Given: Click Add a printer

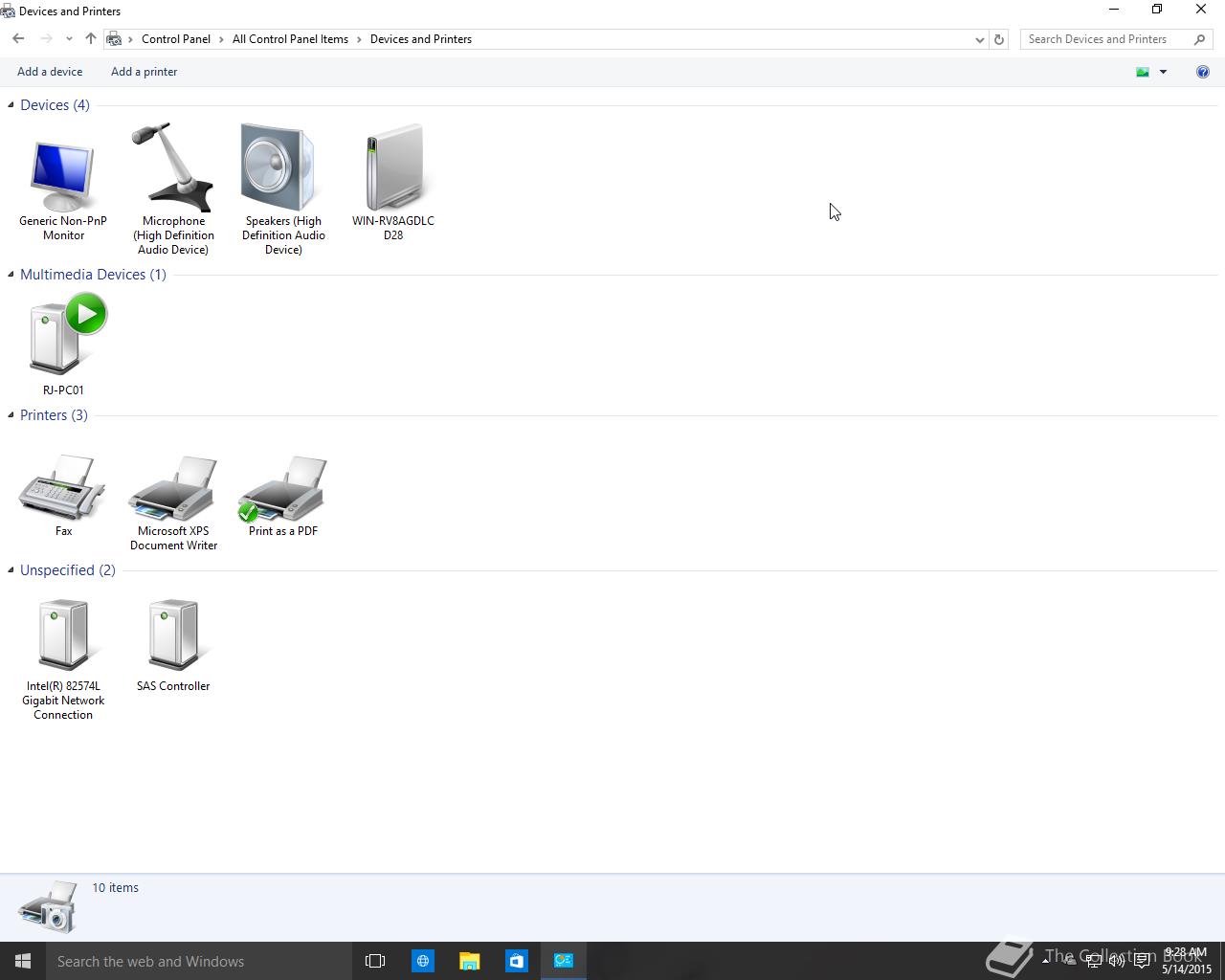Looking at the screenshot, I should [144, 72].
